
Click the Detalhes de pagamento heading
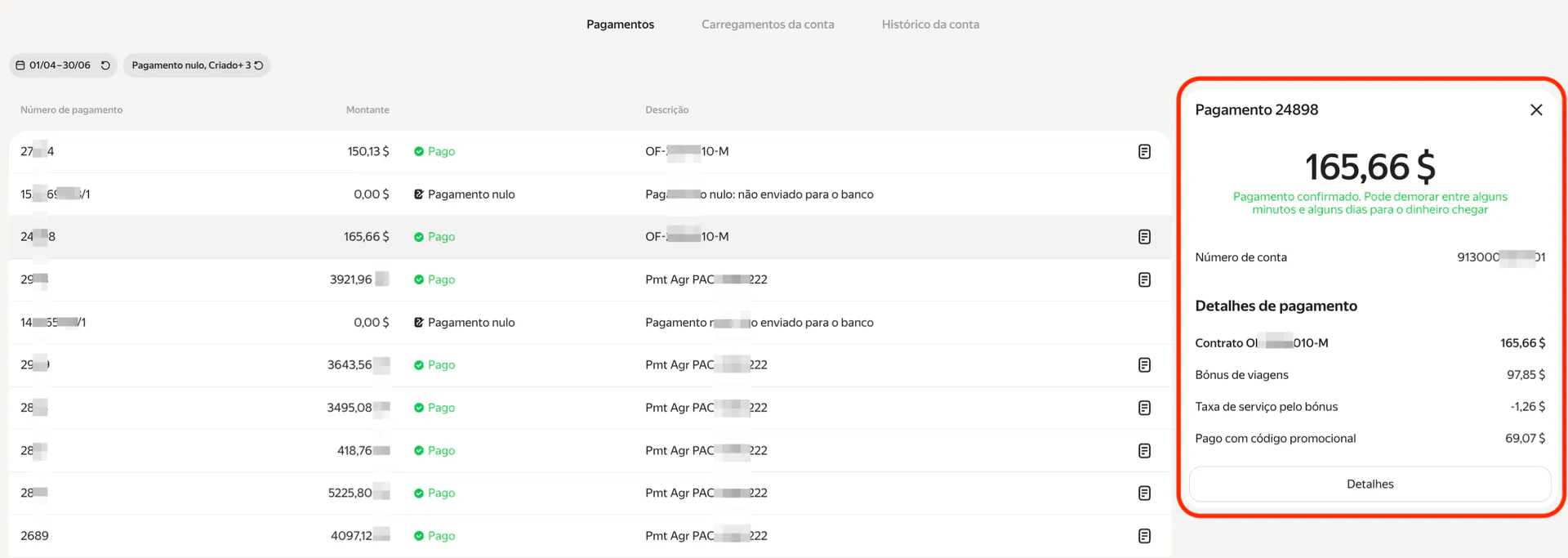click(x=1276, y=306)
